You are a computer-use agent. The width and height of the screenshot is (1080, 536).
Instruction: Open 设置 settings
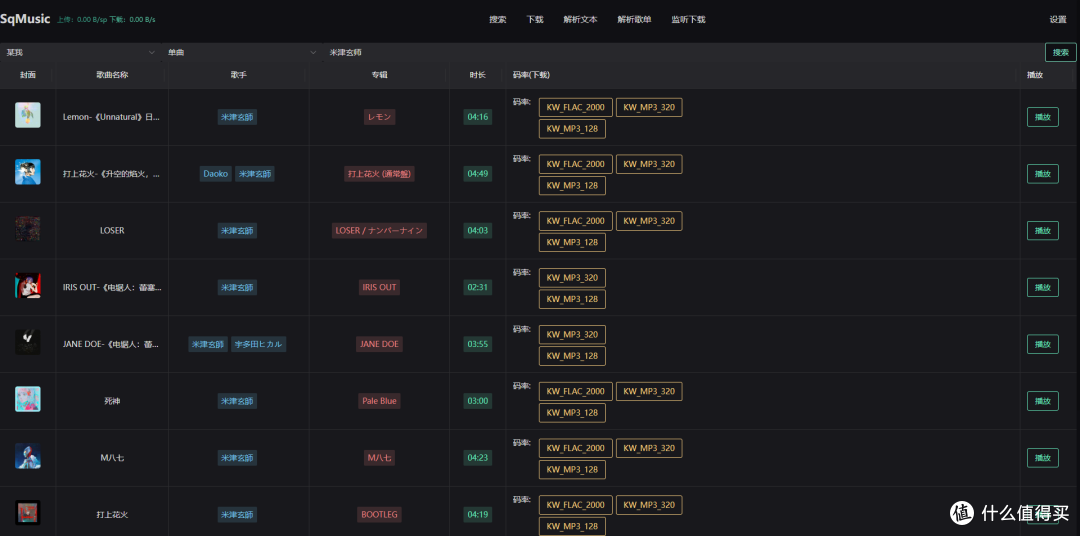[1058, 19]
